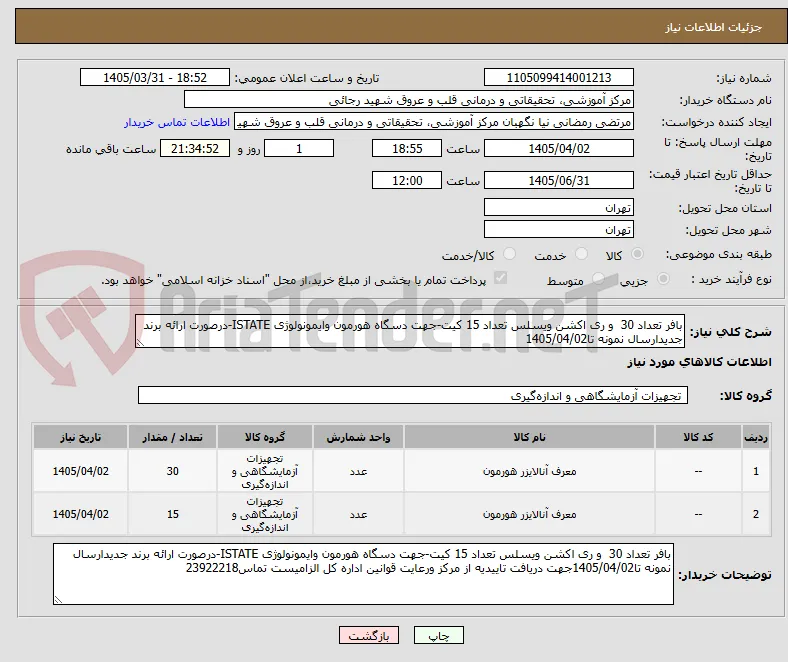Click the تعداد / مقدار column header
This screenshot has width=788, height=662.
172,437
